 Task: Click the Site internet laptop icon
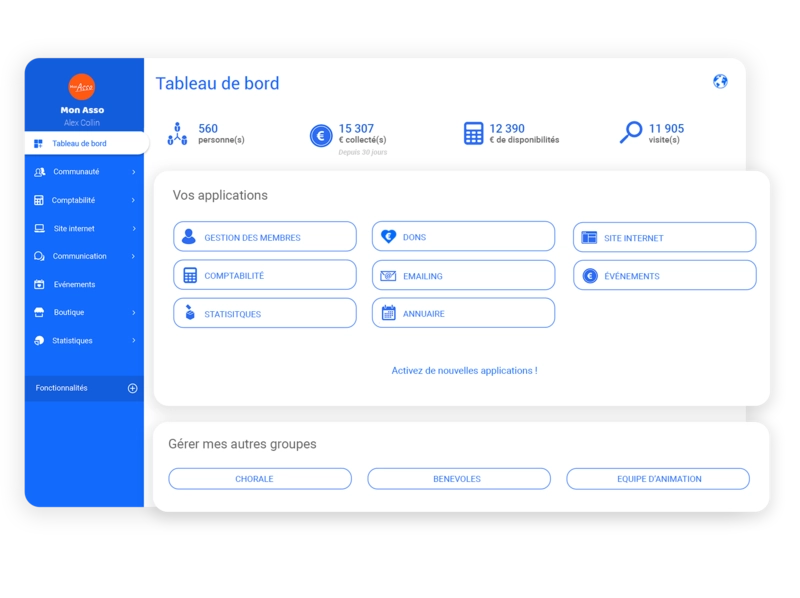pos(39,229)
